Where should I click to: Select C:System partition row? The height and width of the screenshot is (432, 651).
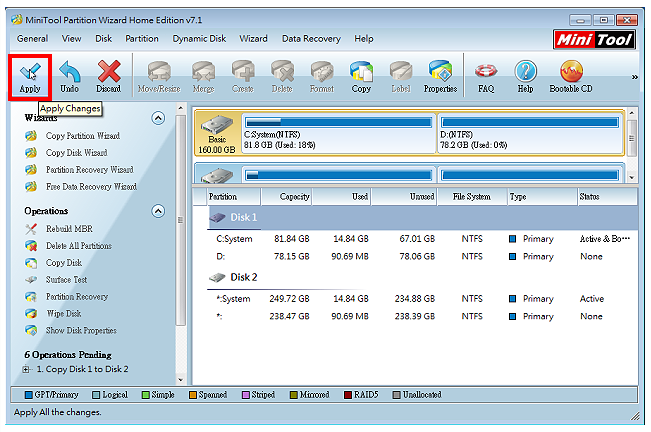tap(423, 239)
